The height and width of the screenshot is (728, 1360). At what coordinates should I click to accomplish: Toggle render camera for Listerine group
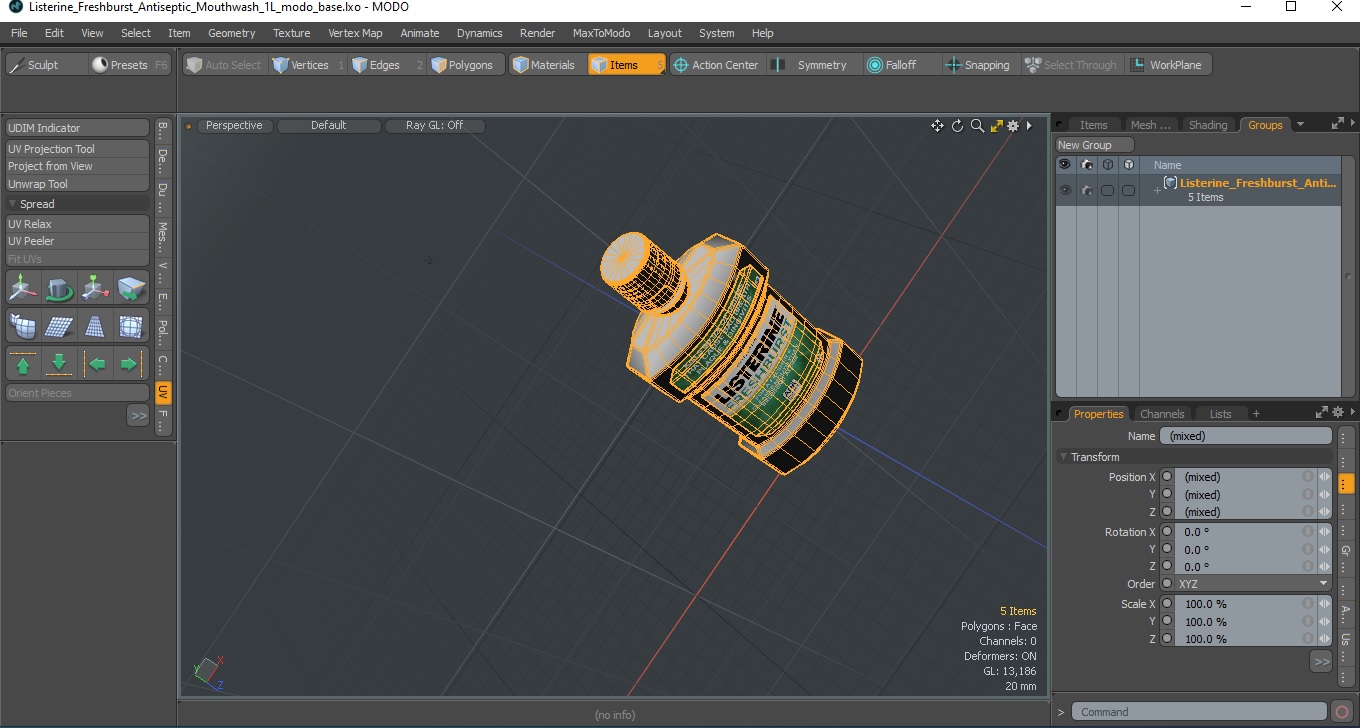pyautogui.click(x=1086, y=190)
